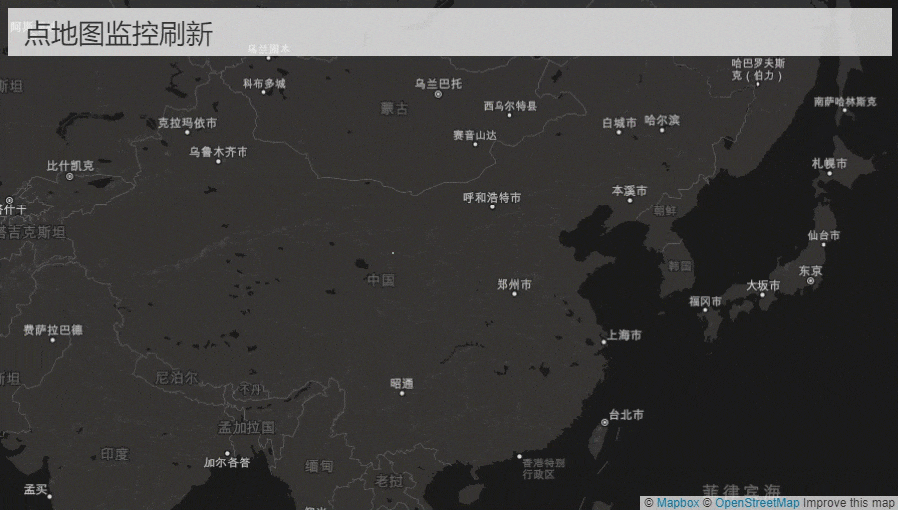The image size is (898, 510).
Task: Click the 白城市 city label
Action: click(619, 122)
